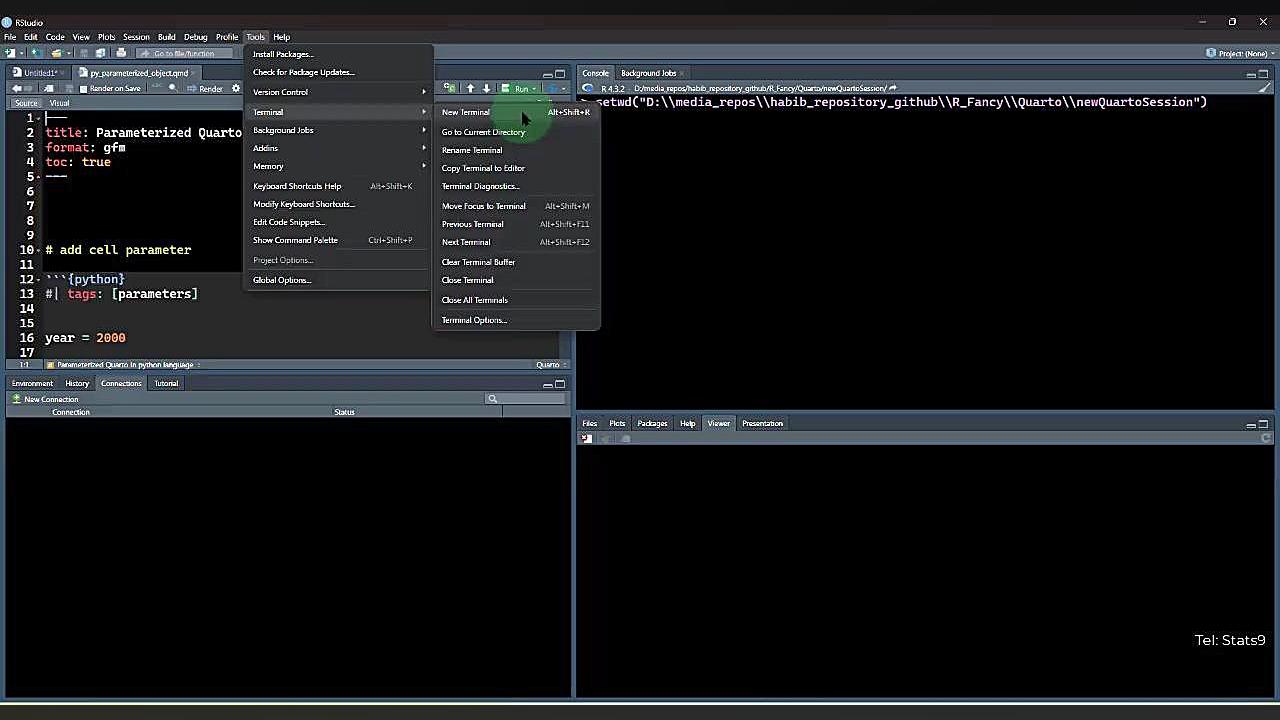This screenshot has width=1280, height=720.
Task: Choose Next Terminal menu entry
Action: [516, 242]
